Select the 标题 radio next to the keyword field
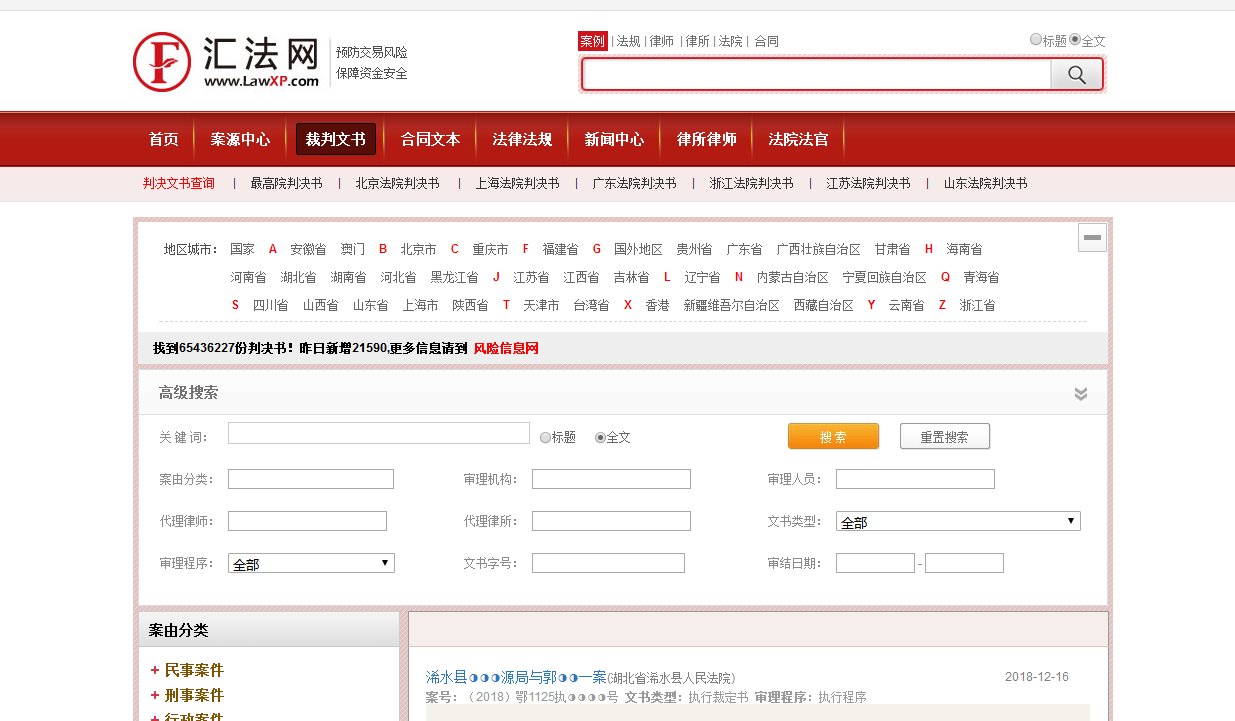The image size is (1235, 721). tap(543, 436)
